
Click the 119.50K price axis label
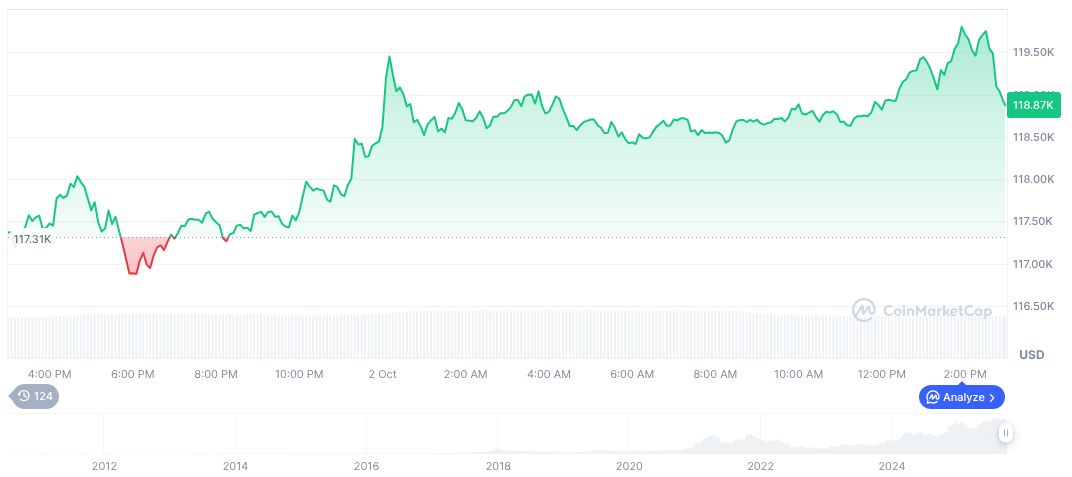tap(1033, 52)
